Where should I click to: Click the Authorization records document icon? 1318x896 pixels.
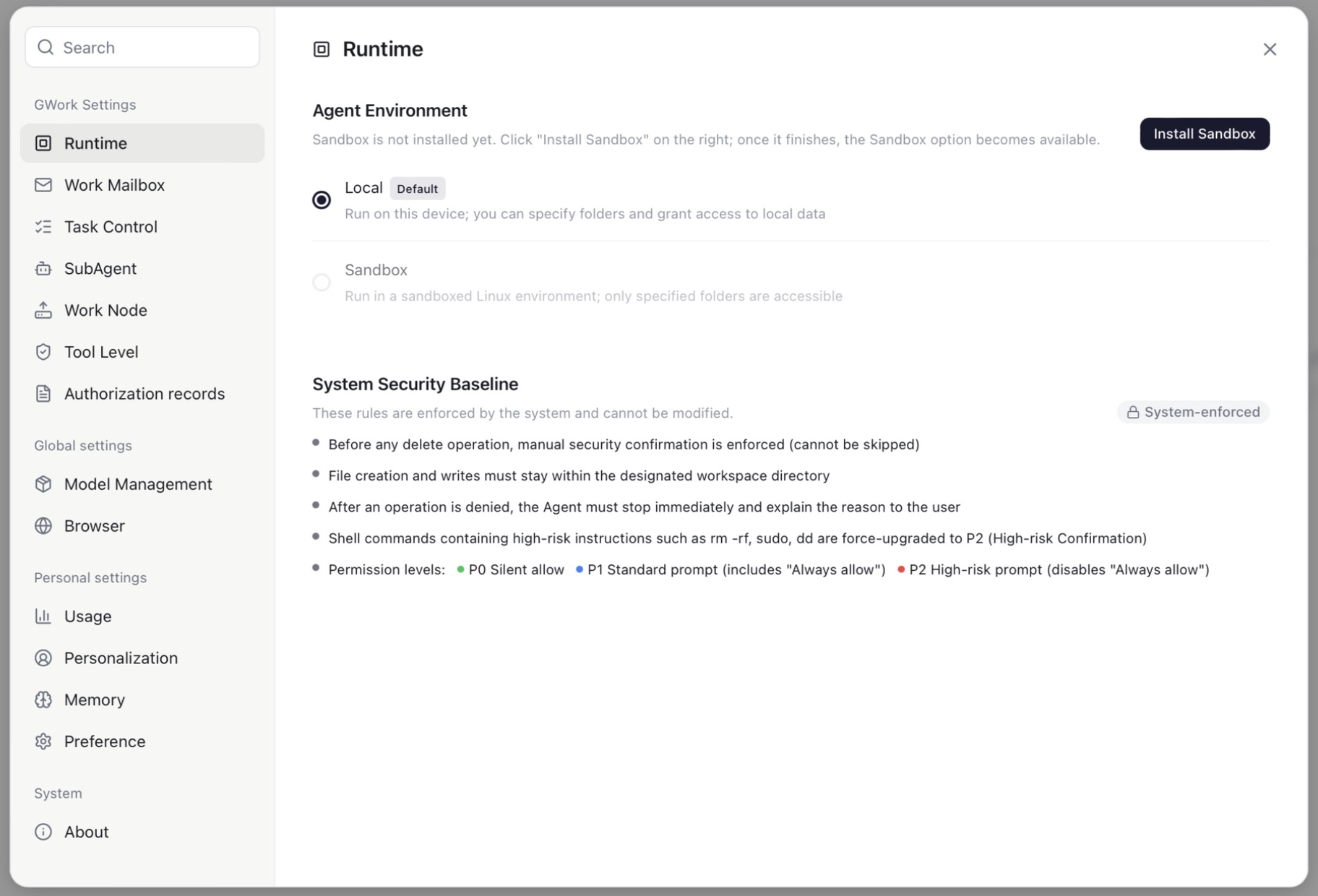(43, 394)
